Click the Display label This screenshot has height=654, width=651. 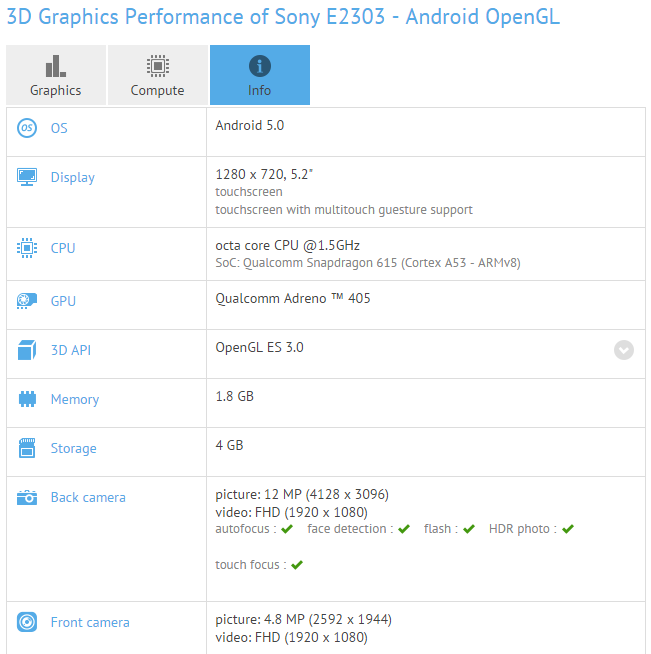pyautogui.click(x=73, y=178)
